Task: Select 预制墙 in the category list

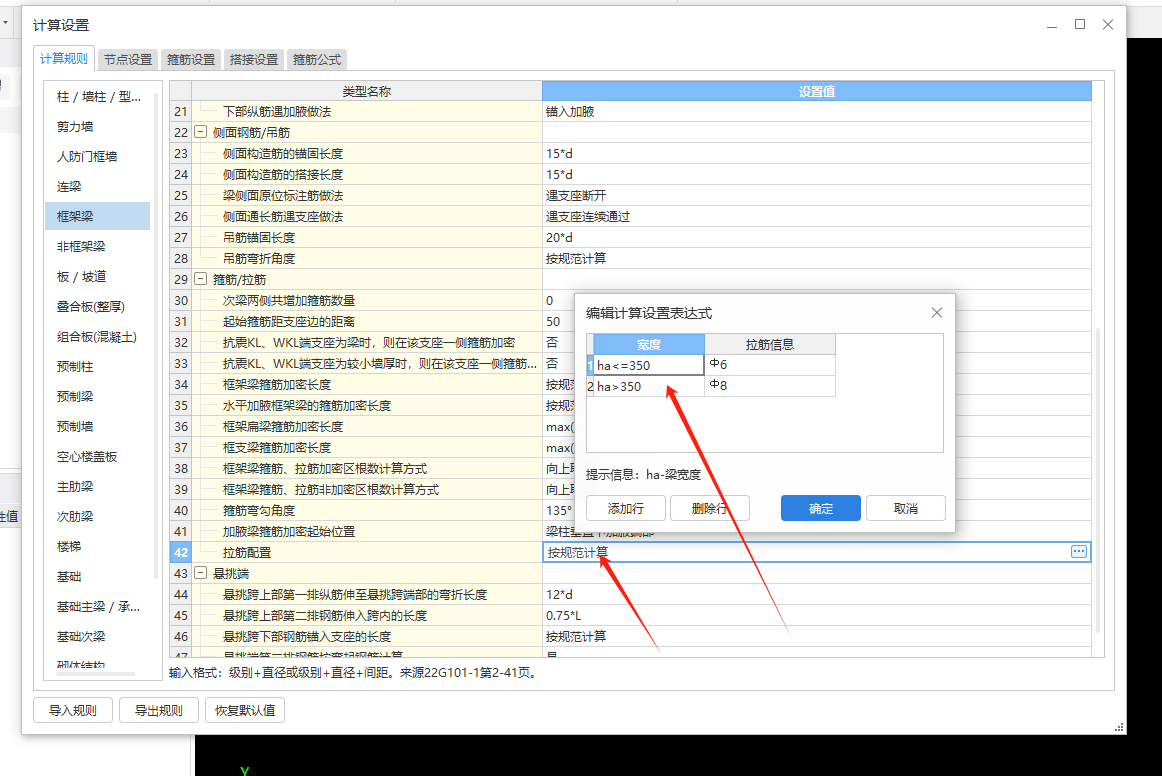Action: pyautogui.click(x=98, y=426)
